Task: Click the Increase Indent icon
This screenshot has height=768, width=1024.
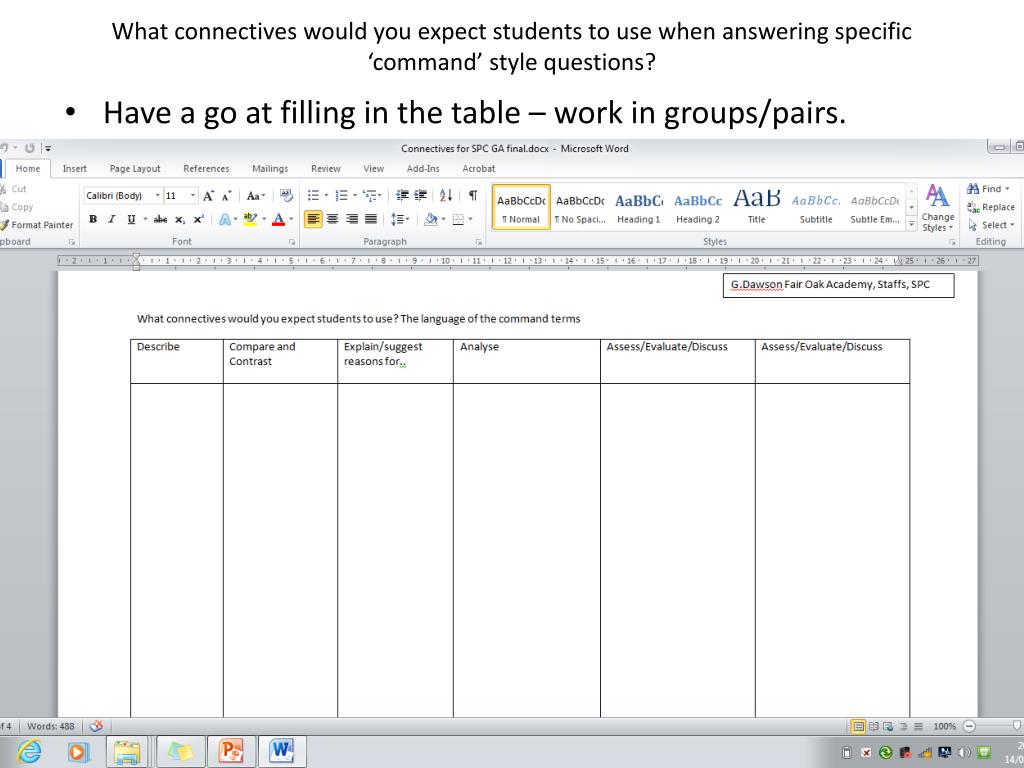Action: 420,196
